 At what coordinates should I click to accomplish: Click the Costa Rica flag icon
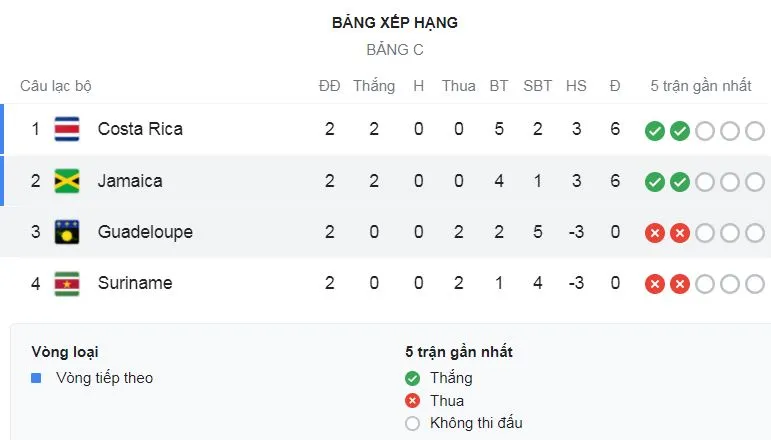pyautogui.click(x=67, y=129)
